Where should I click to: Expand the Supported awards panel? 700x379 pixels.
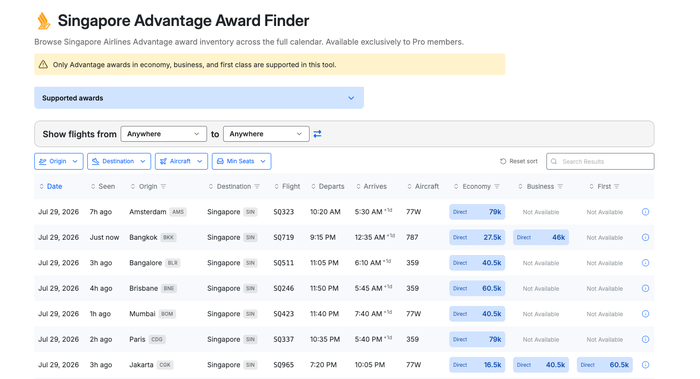(x=199, y=98)
